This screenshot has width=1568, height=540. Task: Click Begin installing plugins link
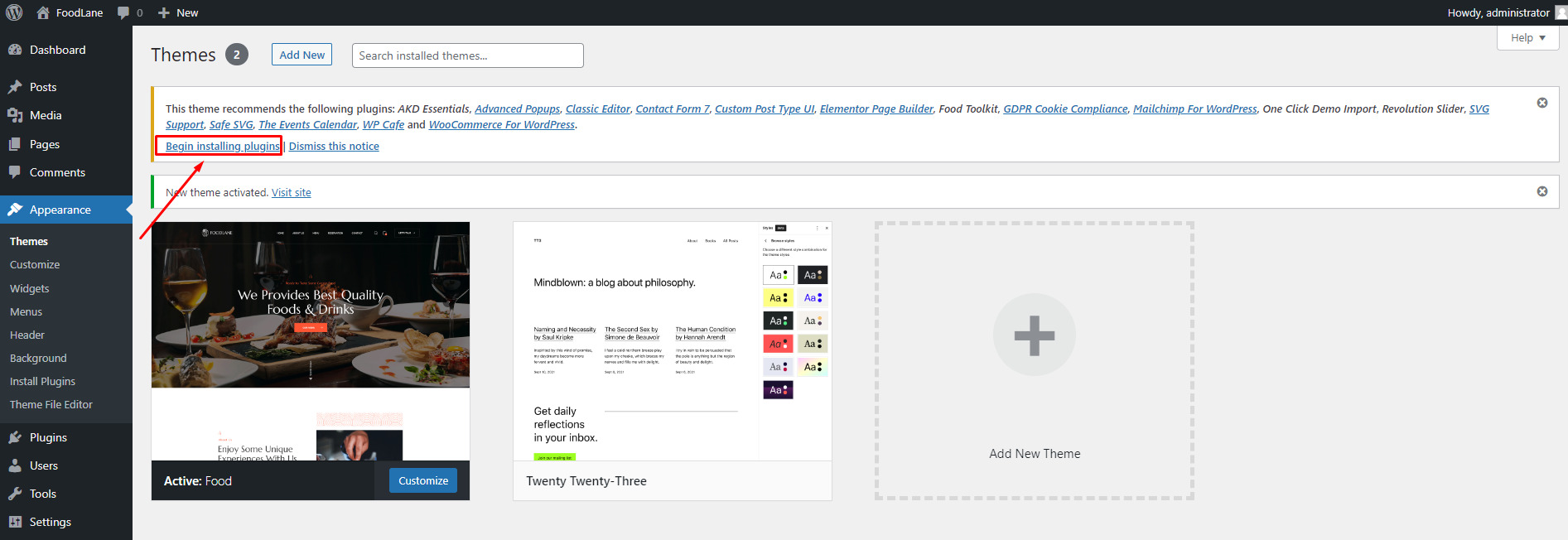point(223,146)
